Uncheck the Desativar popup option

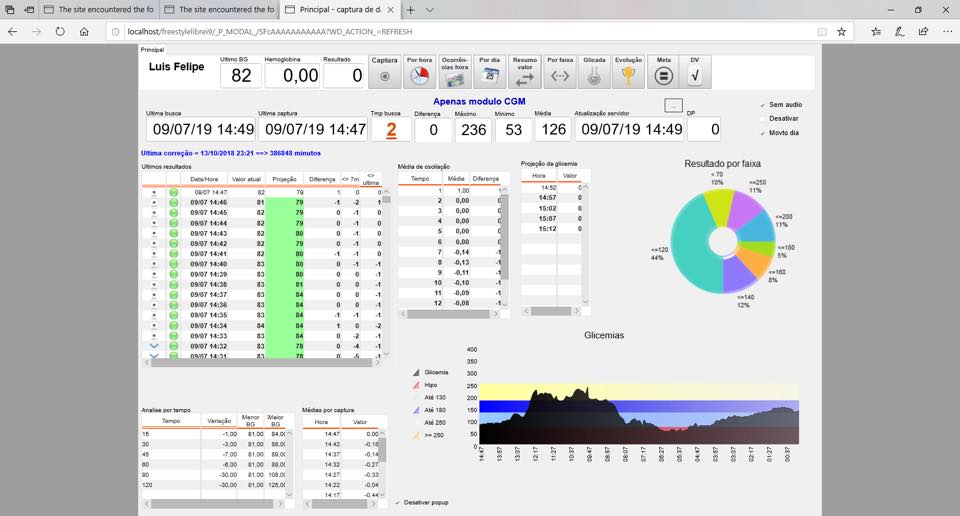397,503
